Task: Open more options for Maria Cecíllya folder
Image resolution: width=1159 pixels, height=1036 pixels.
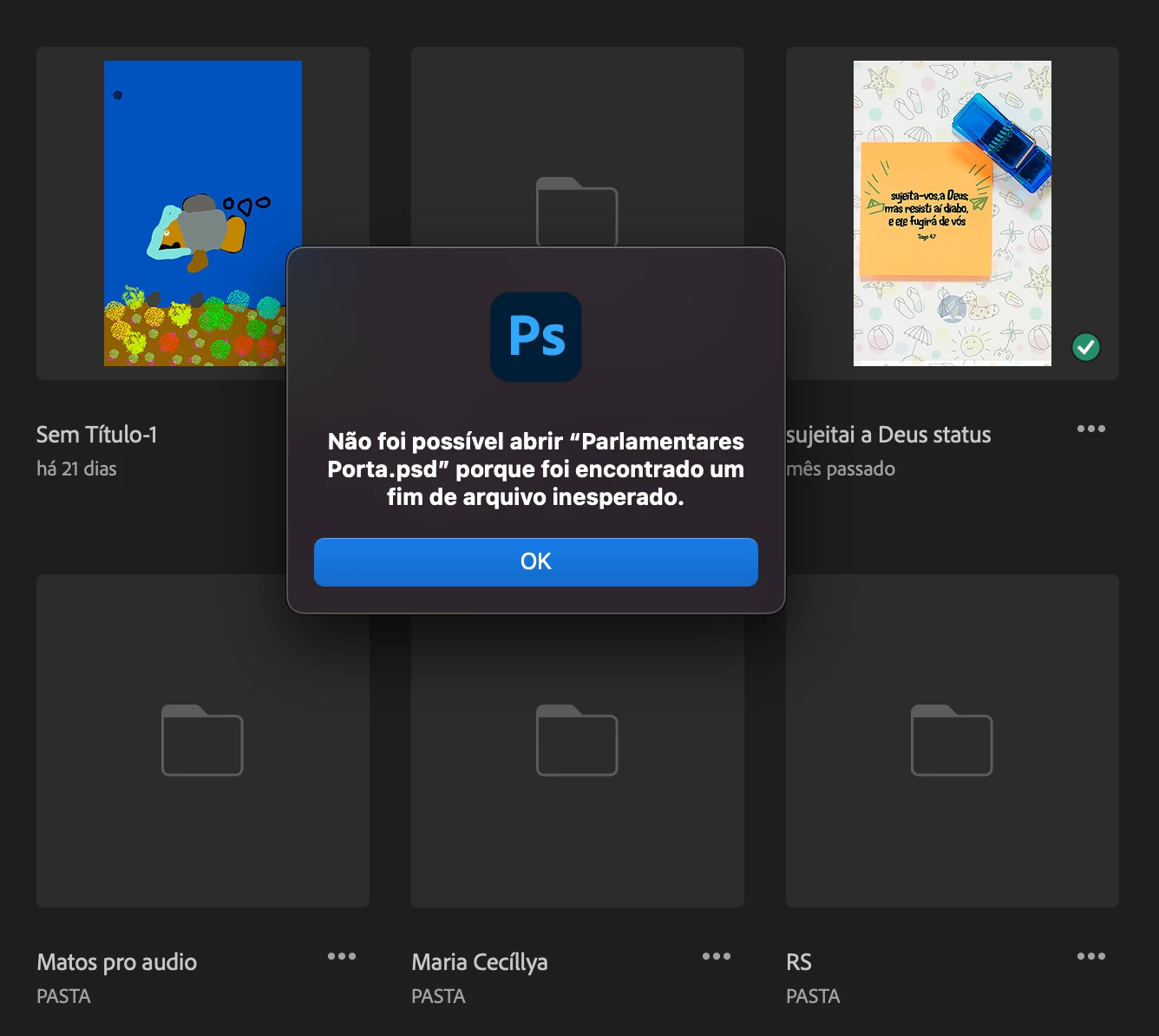Action: (x=716, y=956)
